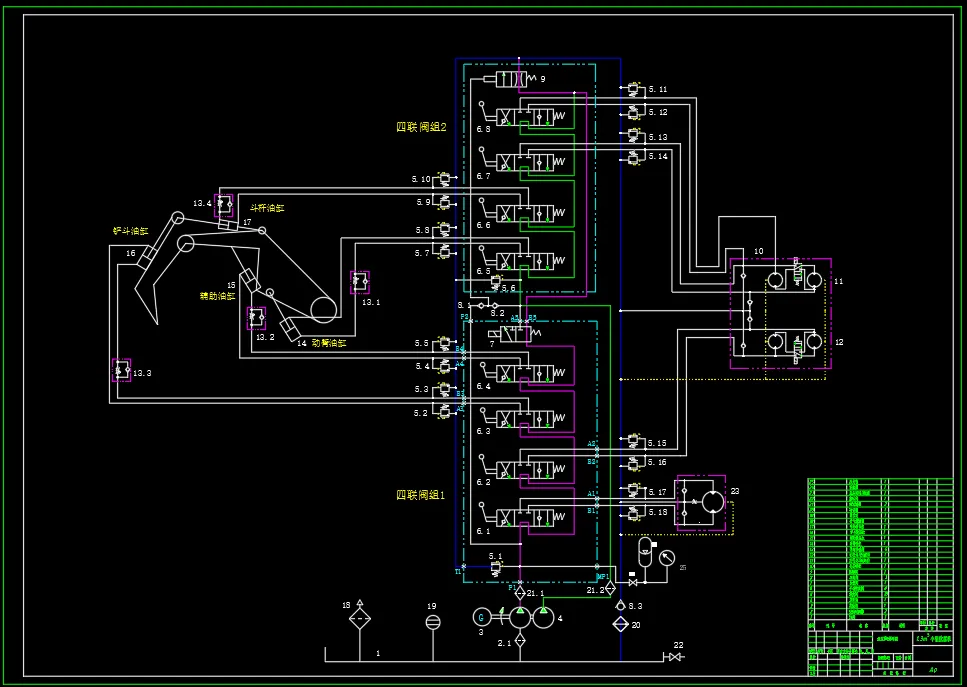The image size is (967, 687).
Task: Select relief valve symbol 5.7
Action: coord(443,251)
